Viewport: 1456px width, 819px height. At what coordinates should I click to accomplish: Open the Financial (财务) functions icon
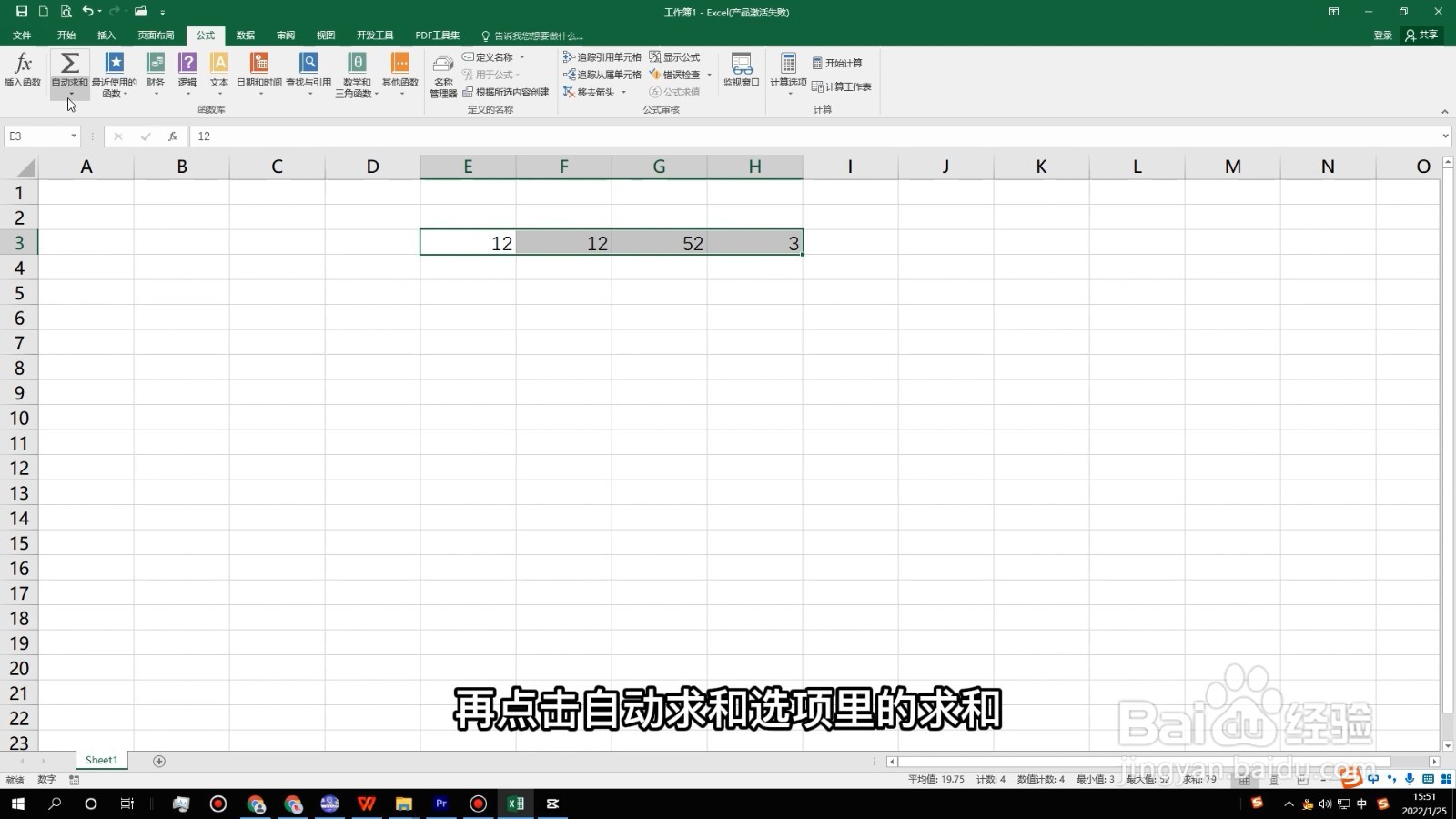156,63
